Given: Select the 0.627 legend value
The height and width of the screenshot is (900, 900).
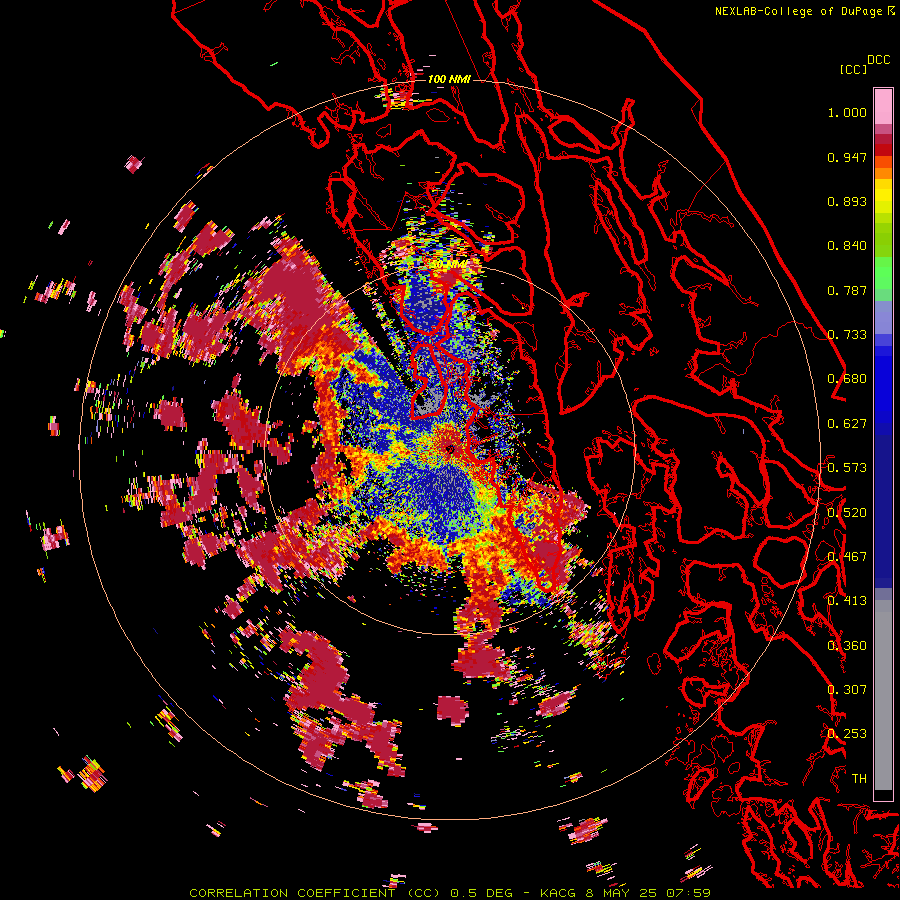Looking at the screenshot, I should pyautogui.click(x=847, y=424).
